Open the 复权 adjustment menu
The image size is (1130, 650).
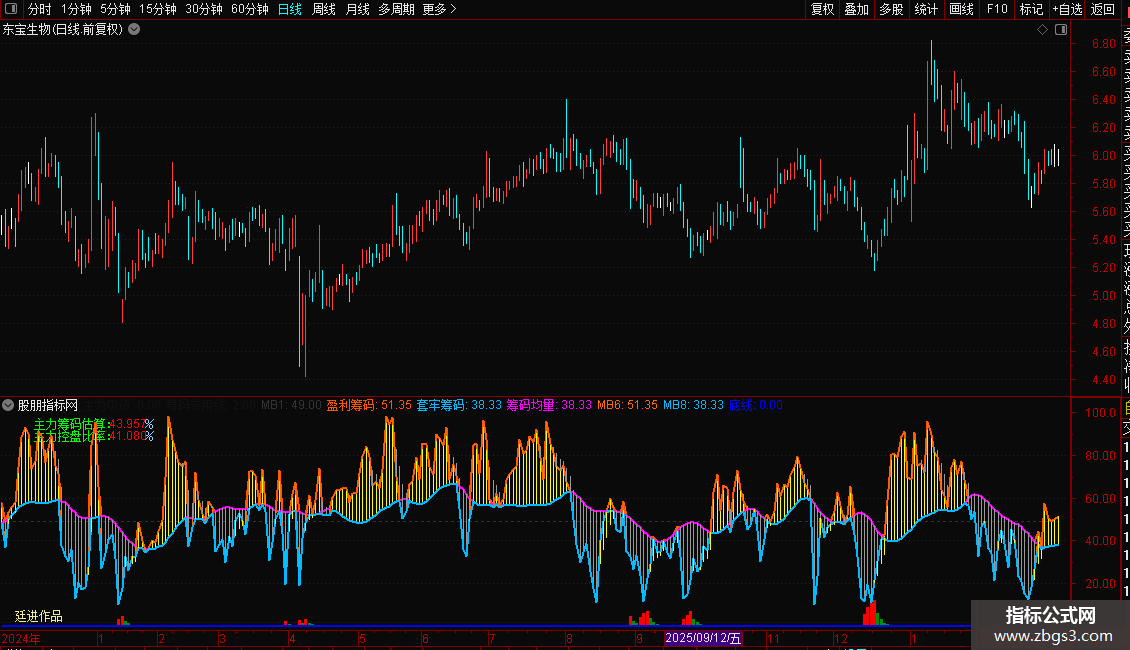coord(822,9)
